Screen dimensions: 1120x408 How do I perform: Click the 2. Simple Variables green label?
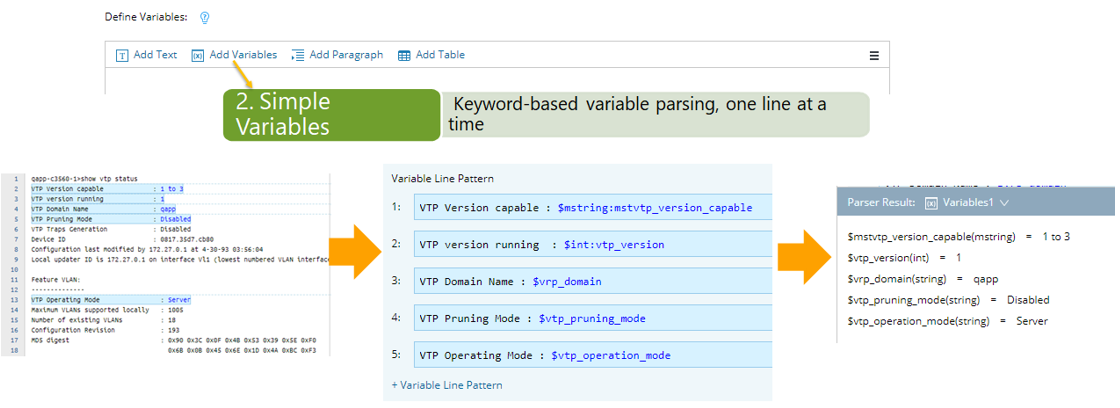click(331, 114)
